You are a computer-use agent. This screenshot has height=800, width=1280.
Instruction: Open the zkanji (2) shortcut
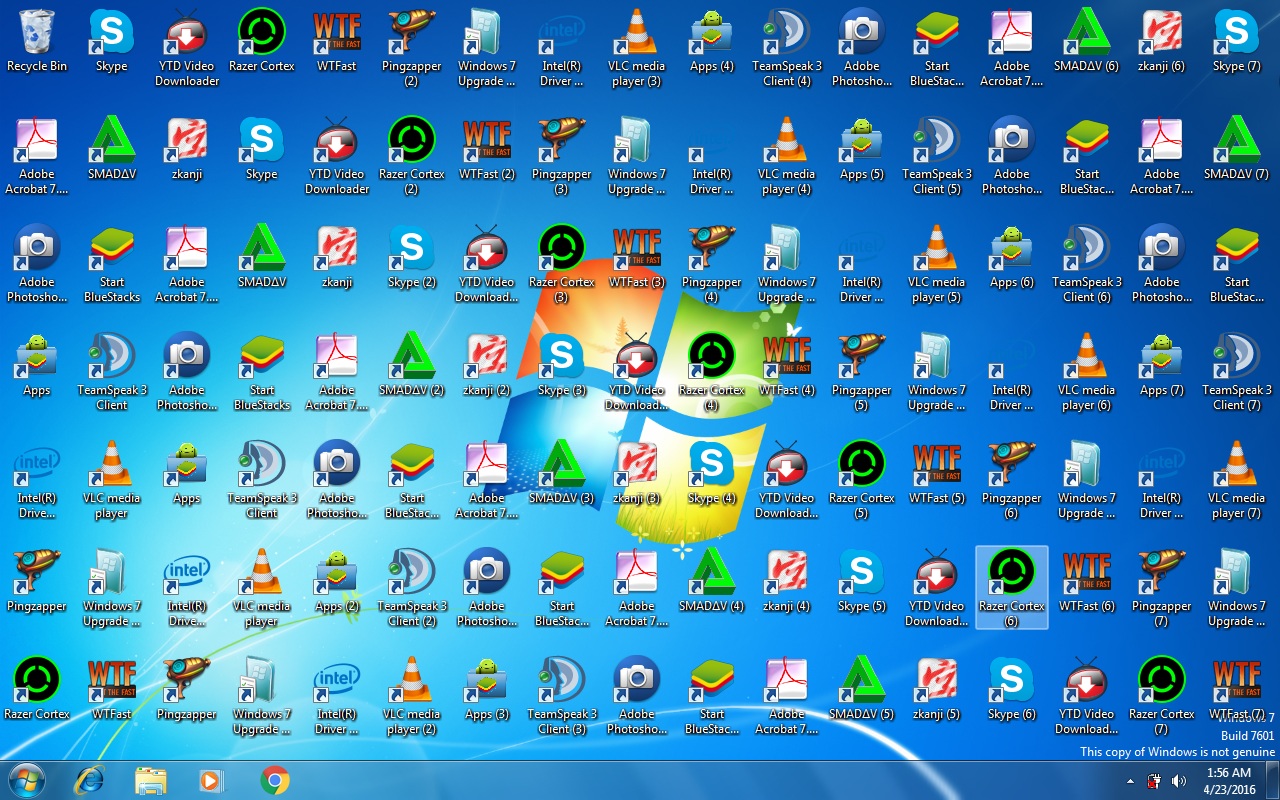coord(487,366)
